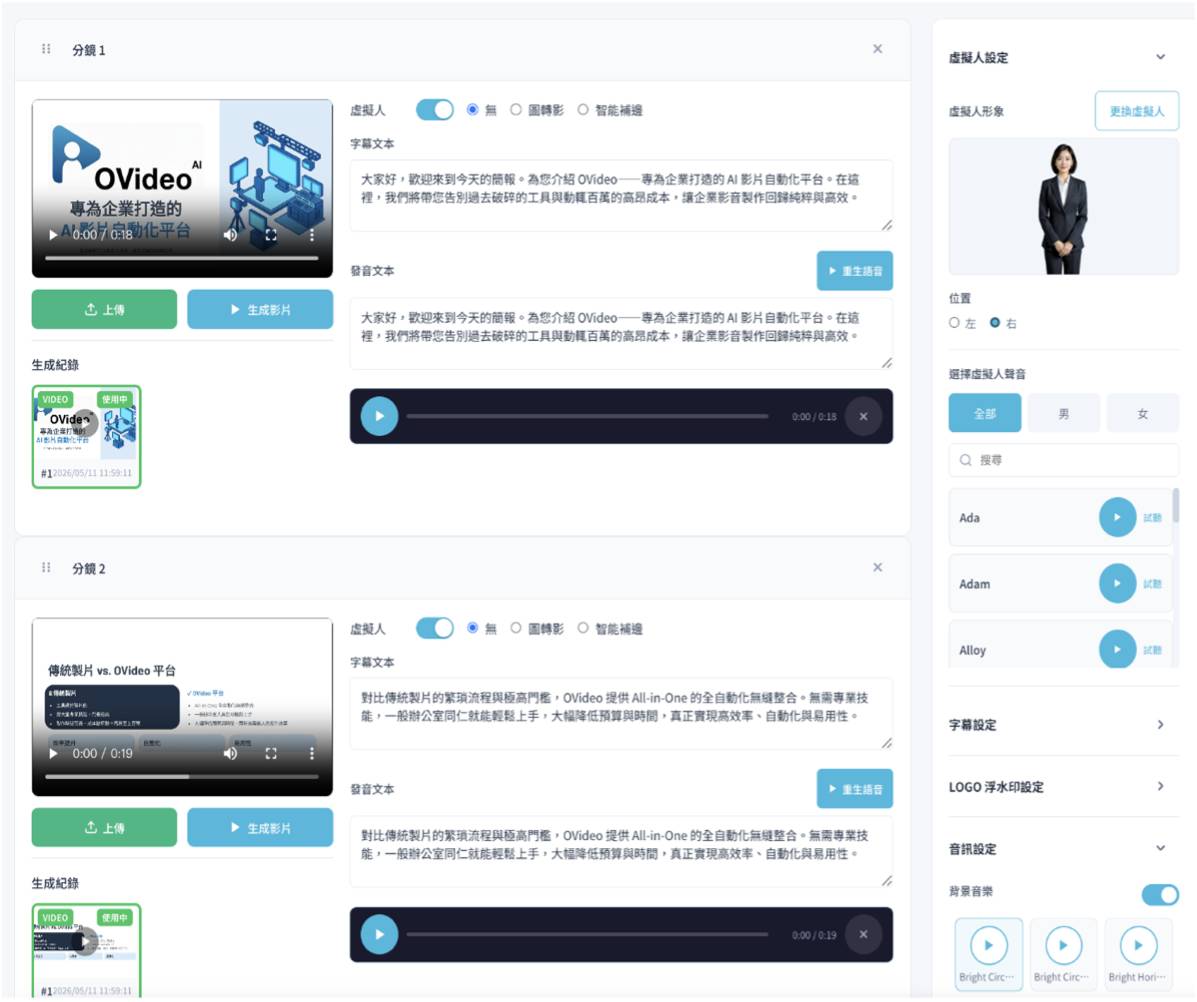Select 圖轉影 radio option in 分鏡 2
Viewport: 1197px width, 1002px height.
(516, 628)
